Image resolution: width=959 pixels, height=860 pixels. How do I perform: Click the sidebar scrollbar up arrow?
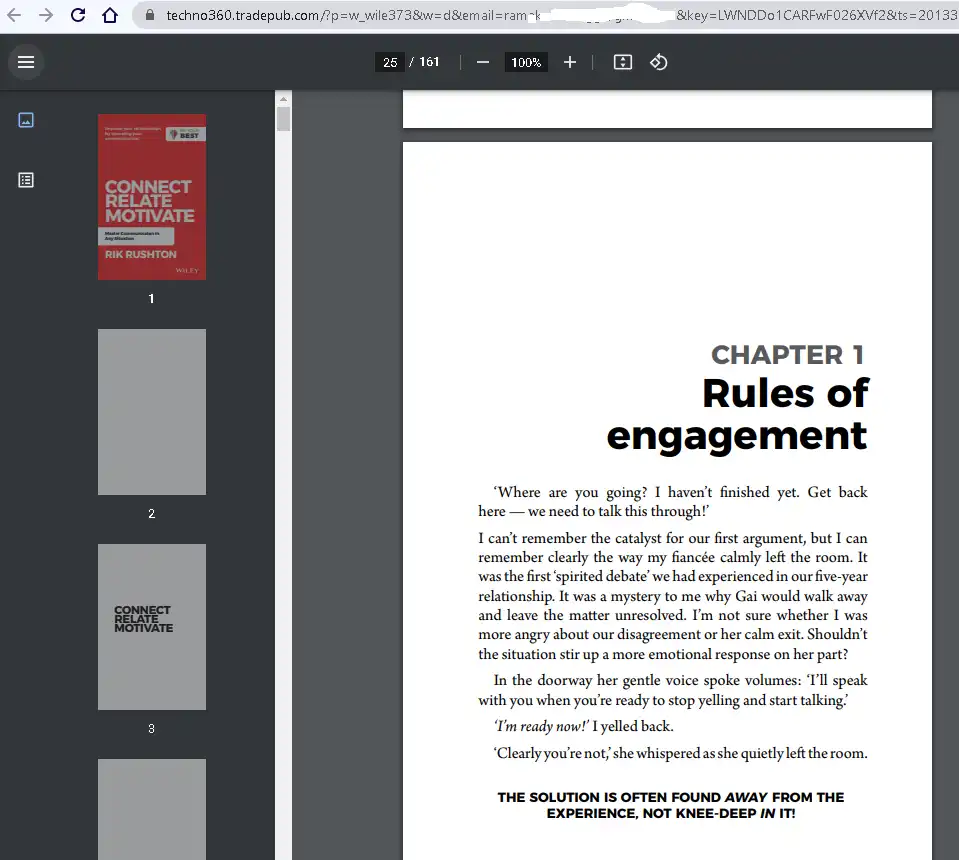click(x=283, y=99)
